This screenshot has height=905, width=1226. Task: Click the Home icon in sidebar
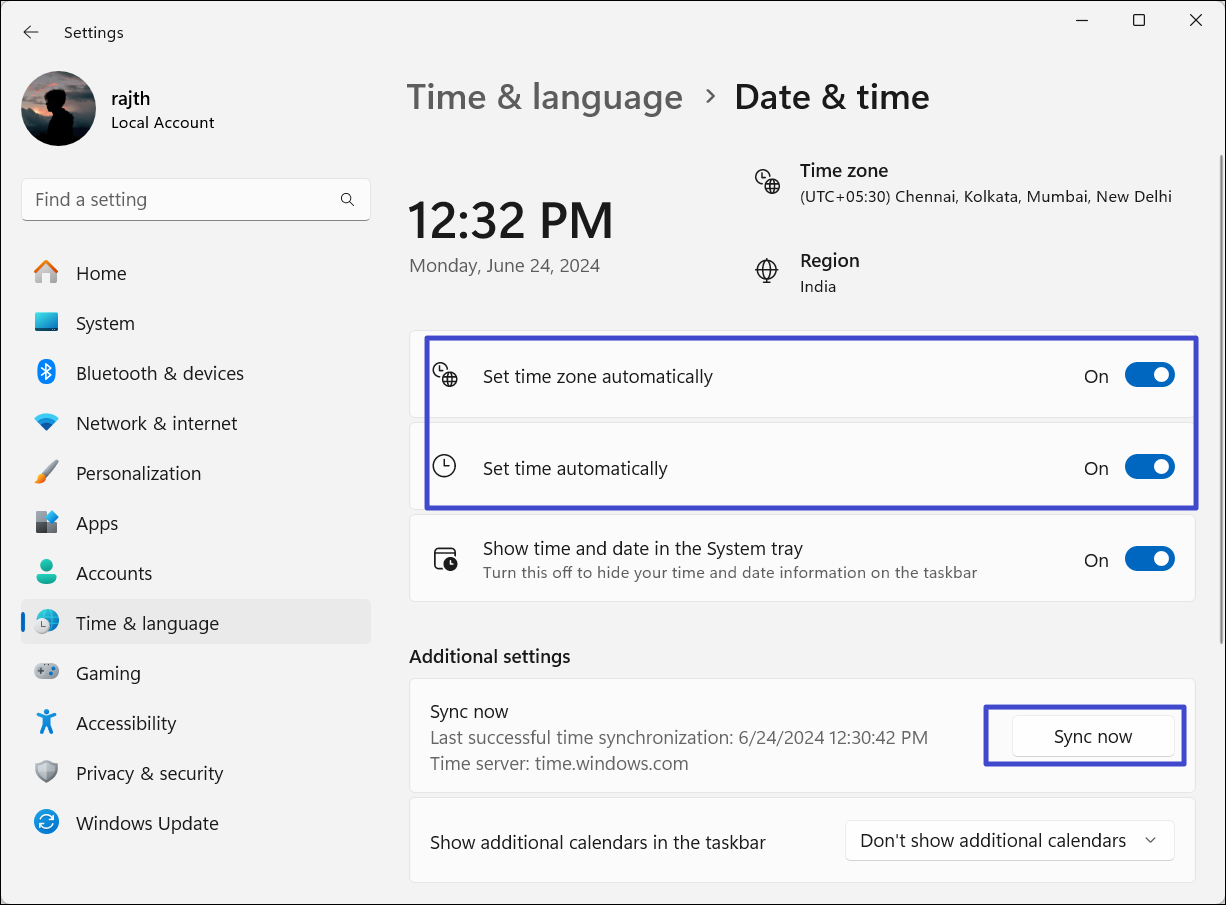pyautogui.click(x=46, y=273)
